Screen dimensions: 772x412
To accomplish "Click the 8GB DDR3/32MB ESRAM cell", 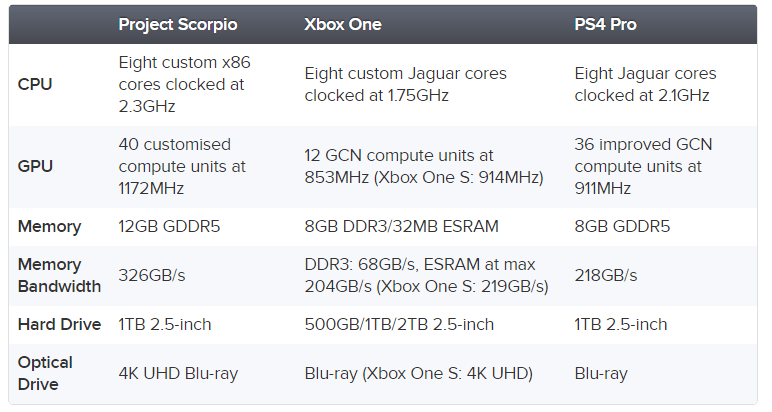I will (401, 226).
